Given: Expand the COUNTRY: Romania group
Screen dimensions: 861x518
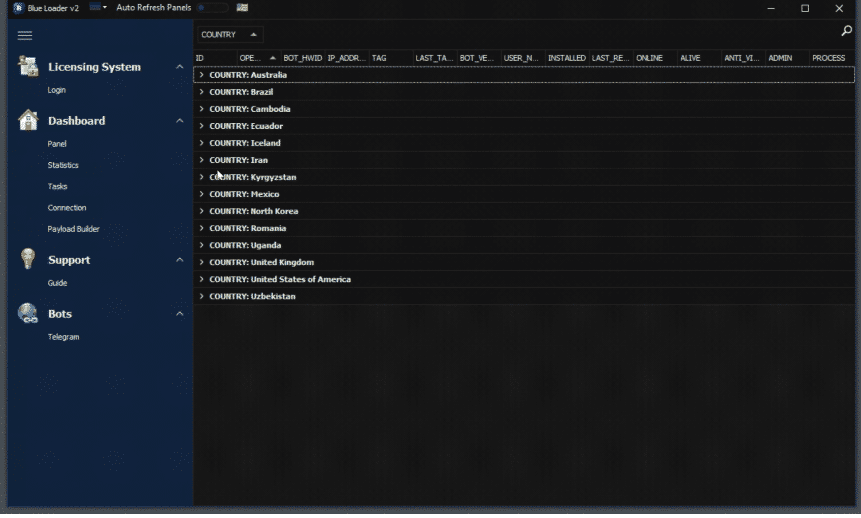Looking at the screenshot, I should (202, 228).
